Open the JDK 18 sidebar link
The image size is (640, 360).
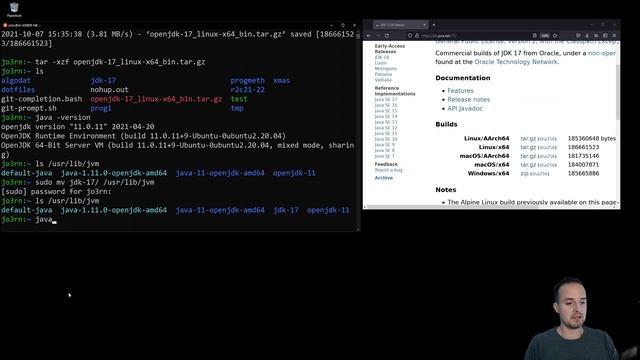382,58
